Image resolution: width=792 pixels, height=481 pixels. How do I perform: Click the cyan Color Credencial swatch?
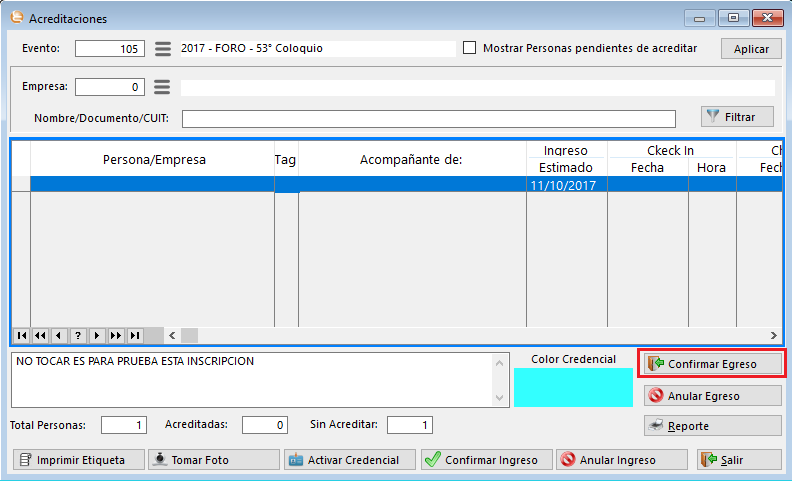pyautogui.click(x=573, y=387)
